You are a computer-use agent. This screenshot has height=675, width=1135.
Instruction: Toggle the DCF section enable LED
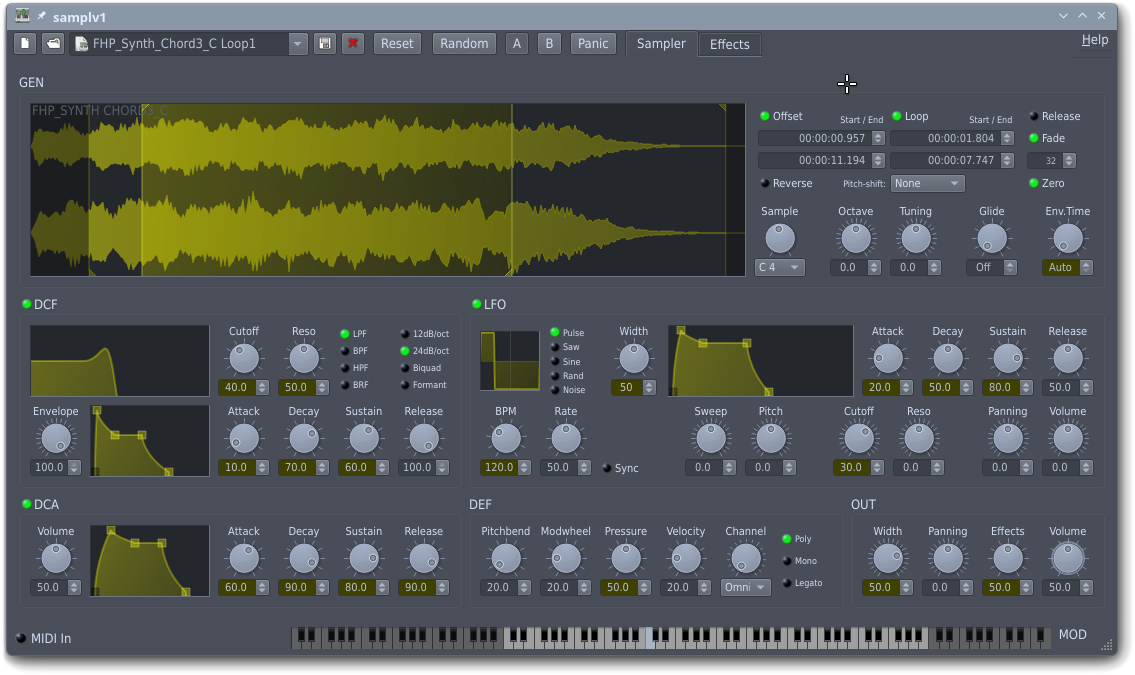click(x=27, y=304)
